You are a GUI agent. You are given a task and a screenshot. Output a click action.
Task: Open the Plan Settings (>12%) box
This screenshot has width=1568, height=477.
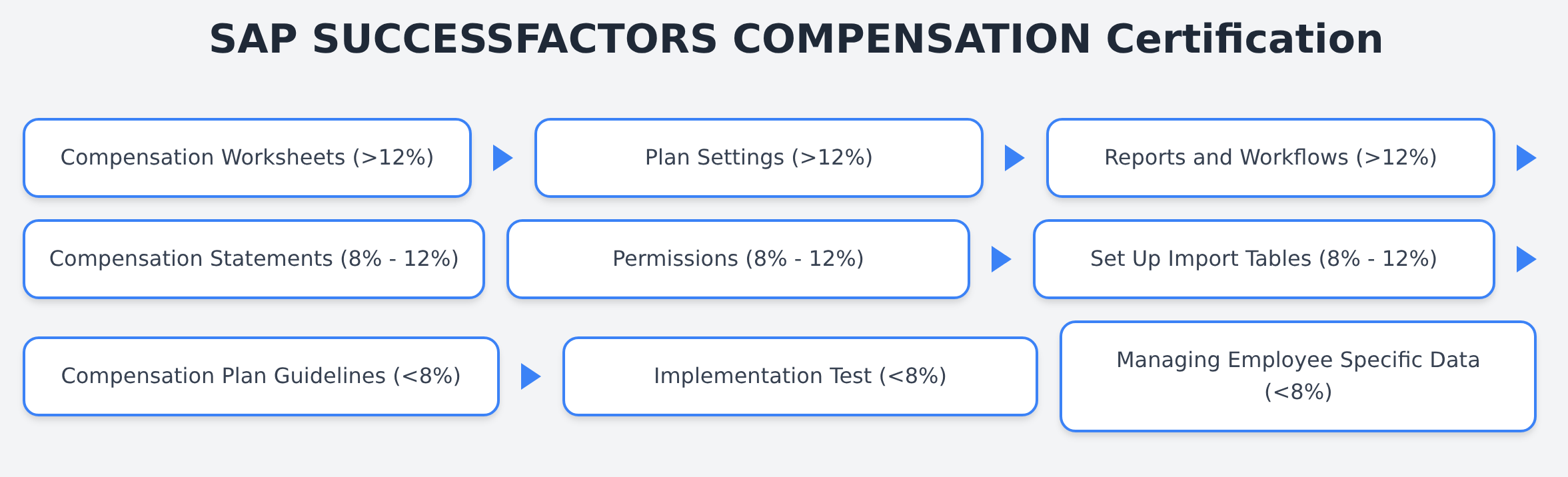pos(759,158)
